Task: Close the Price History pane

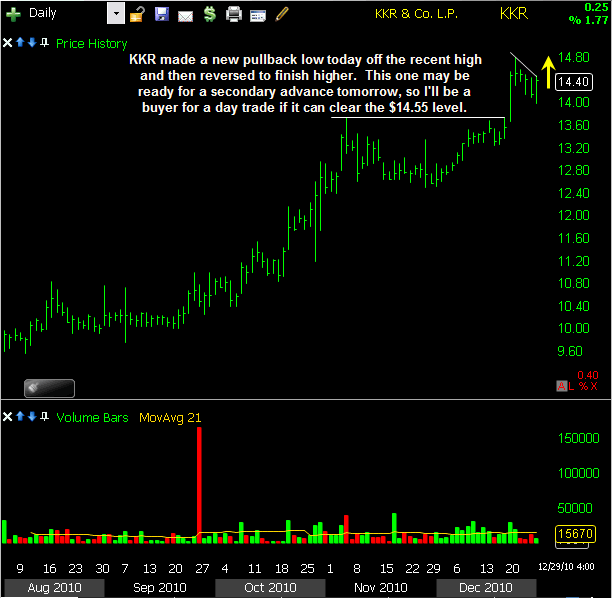Action: (7, 43)
